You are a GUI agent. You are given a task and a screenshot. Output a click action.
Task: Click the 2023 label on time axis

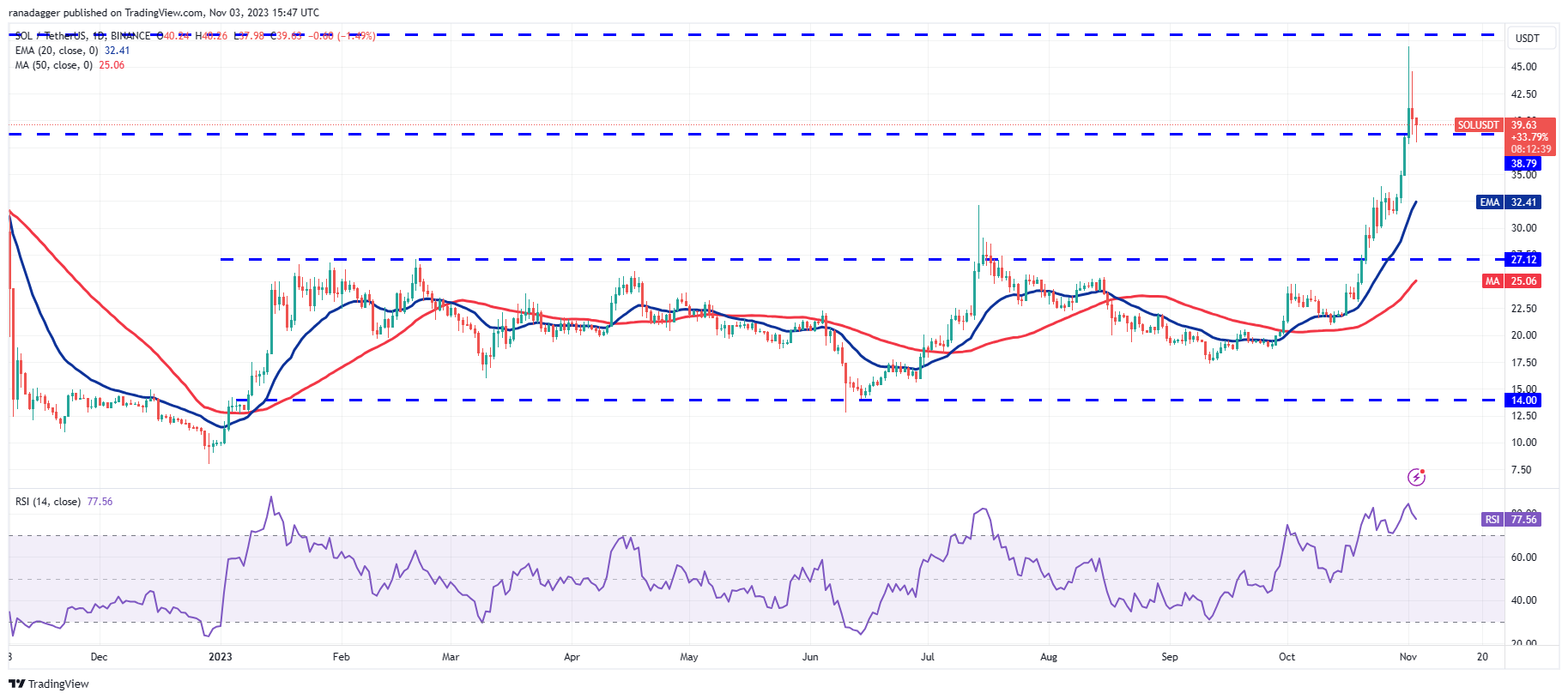221,657
